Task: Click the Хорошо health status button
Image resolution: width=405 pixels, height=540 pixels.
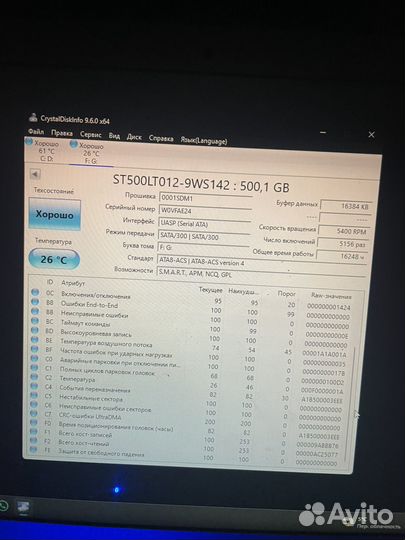Action: tap(55, 214)
